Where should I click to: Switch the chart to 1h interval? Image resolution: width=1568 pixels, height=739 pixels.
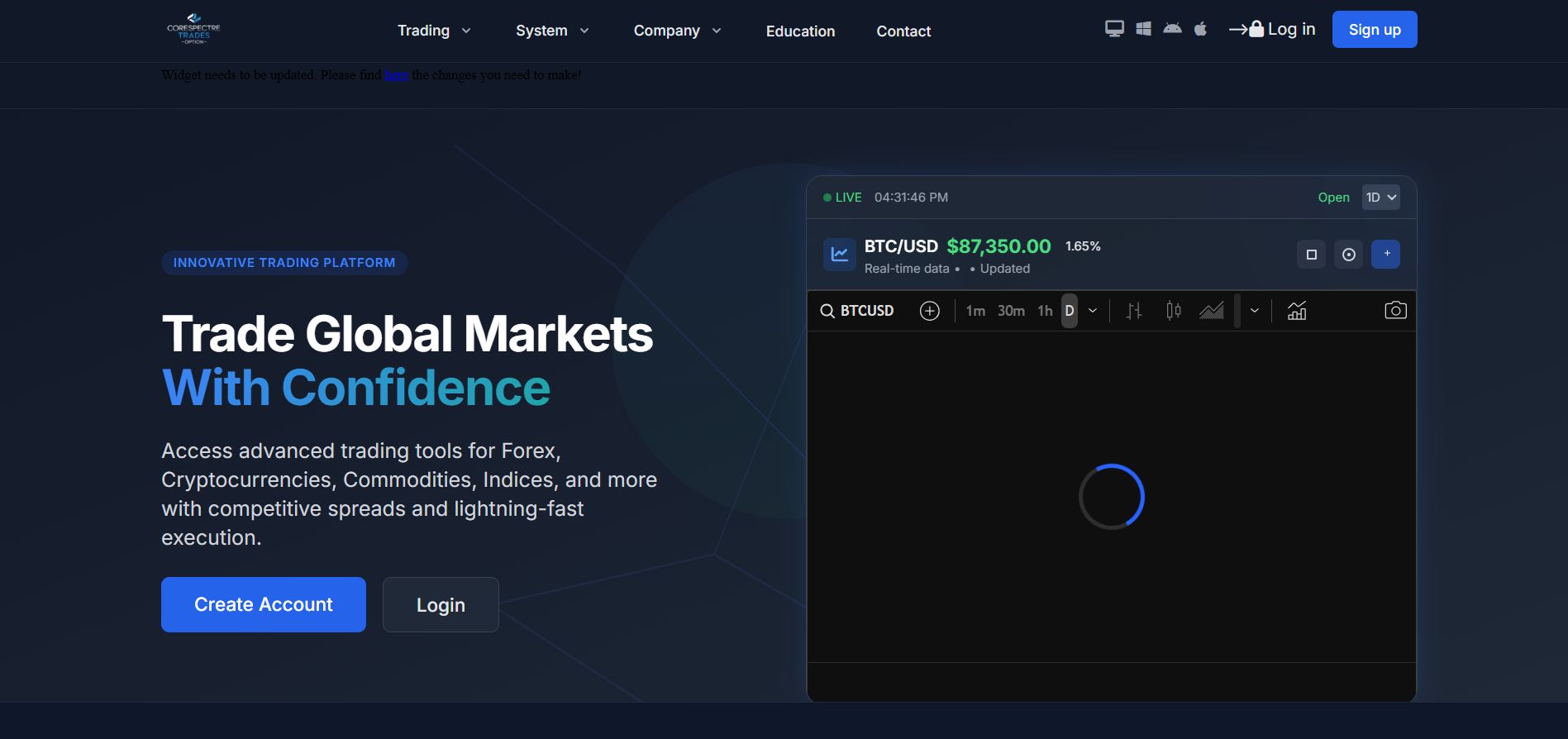(1045, 311)
